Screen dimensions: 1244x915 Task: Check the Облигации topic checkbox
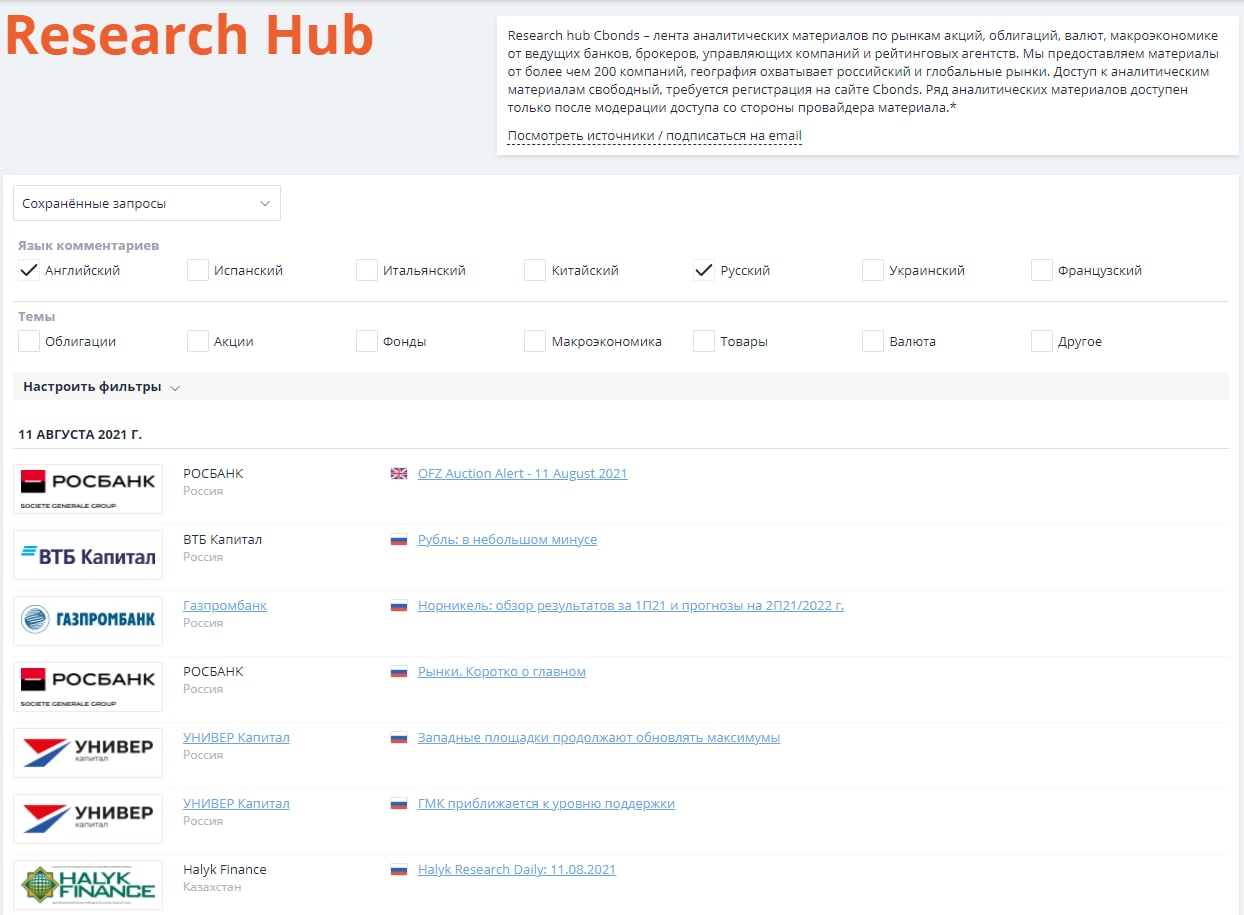29,341
